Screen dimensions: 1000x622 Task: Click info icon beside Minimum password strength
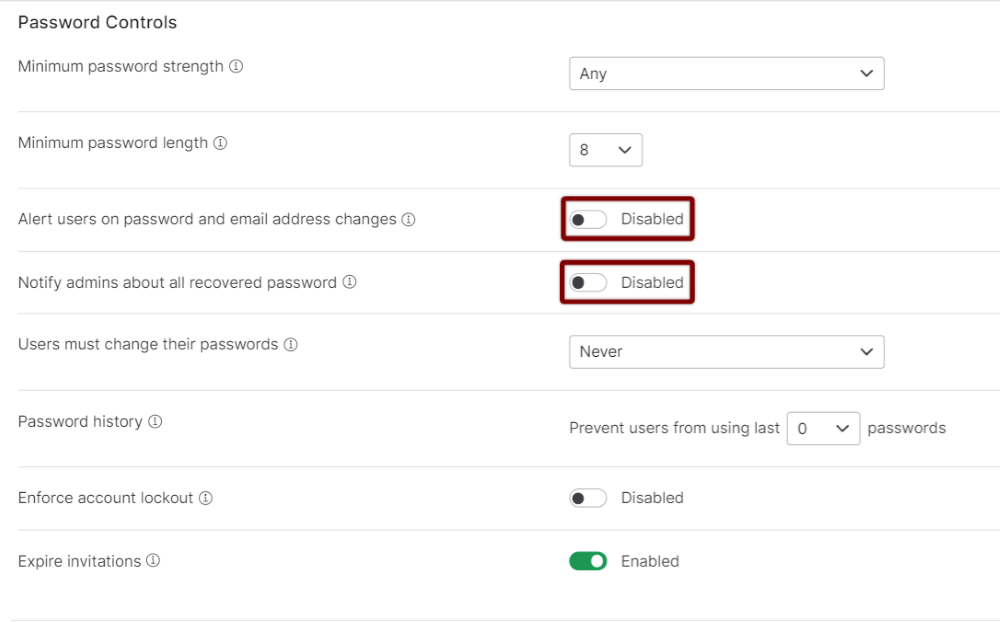click(236, 66)
